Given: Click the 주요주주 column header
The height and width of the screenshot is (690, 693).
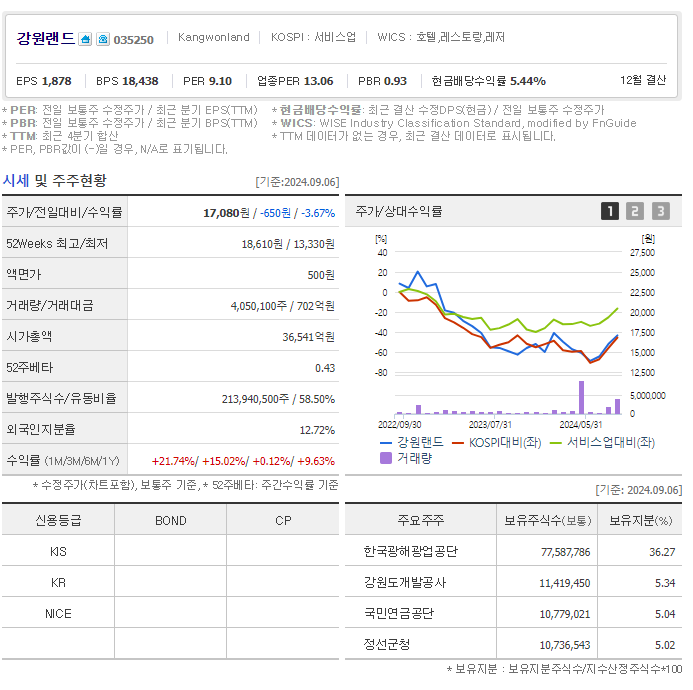Looking at the screenshot, I should coord(421,520).
